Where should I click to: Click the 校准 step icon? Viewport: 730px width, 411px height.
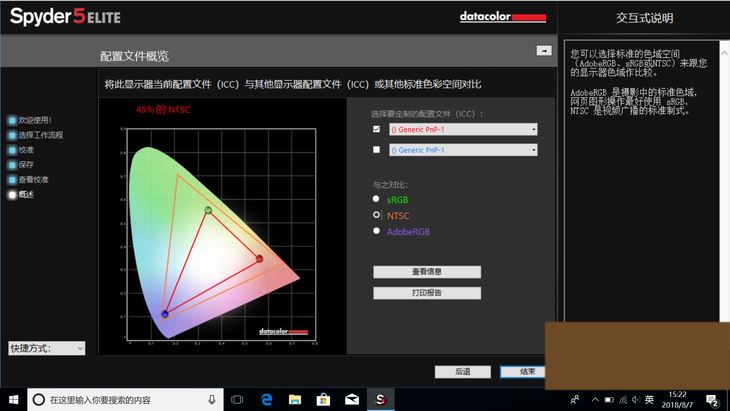[x=13, y=150]
